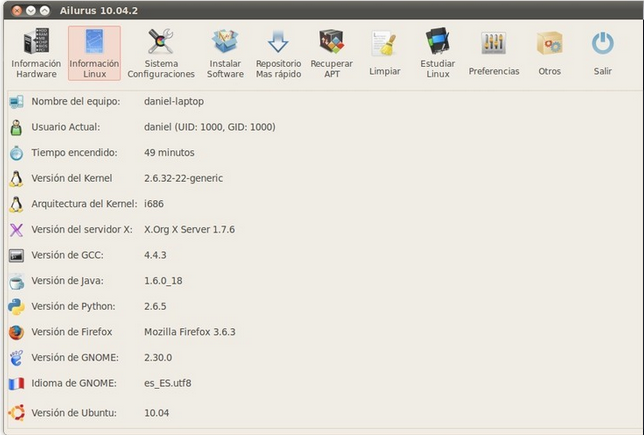The width and height of the screenshot is (644, 435).
Task: Click the clock icon beside Tiempo encendido
Action: tap(16, 153)
